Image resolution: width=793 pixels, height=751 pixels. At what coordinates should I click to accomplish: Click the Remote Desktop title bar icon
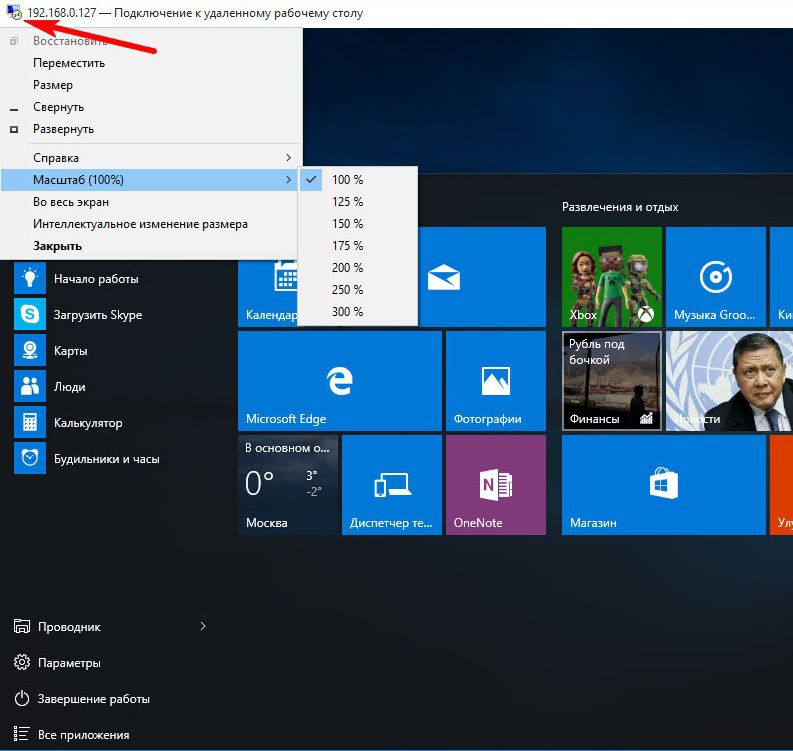pos(13,13)
